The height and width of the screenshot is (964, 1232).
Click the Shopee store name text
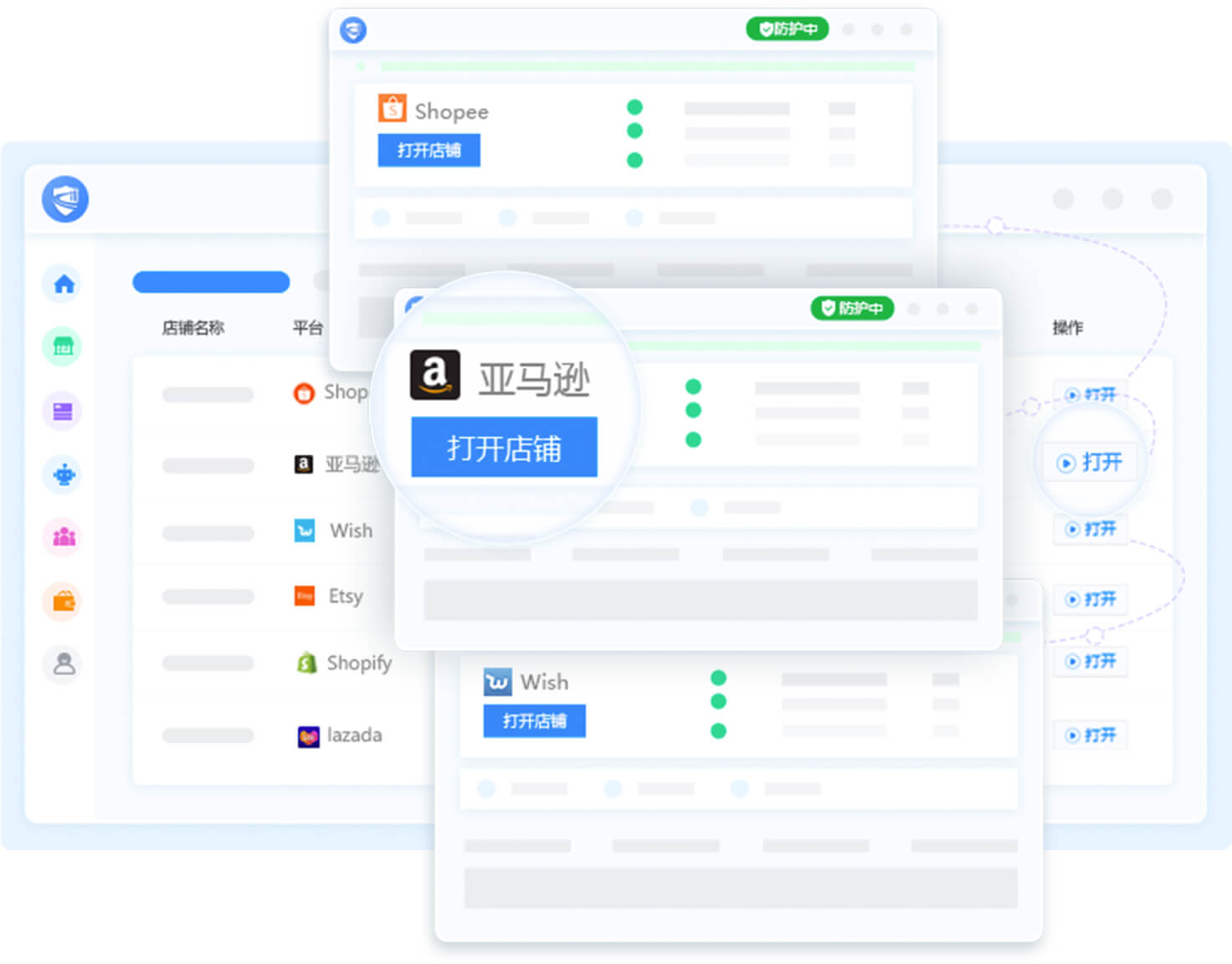click(x=451, y=111)
